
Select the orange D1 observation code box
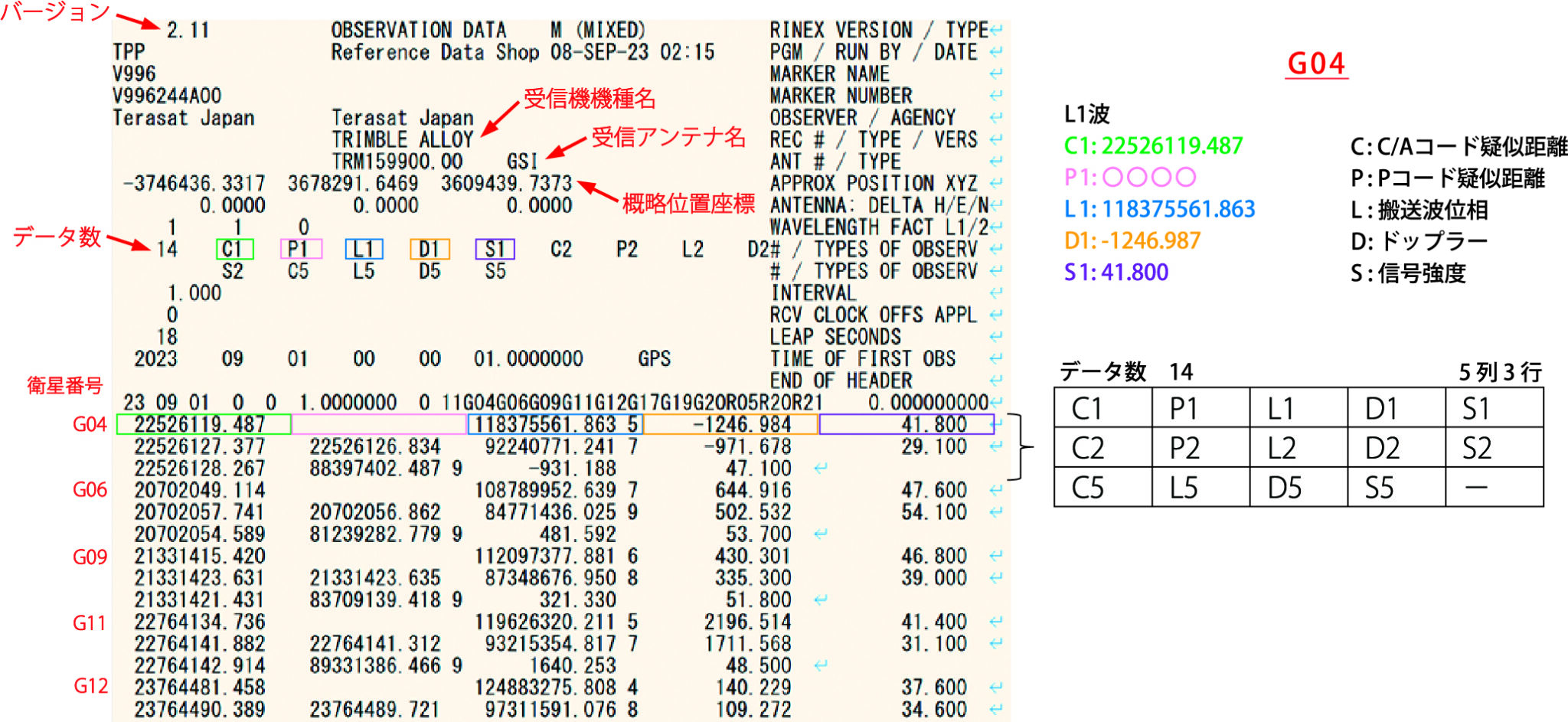coord(430,249)
